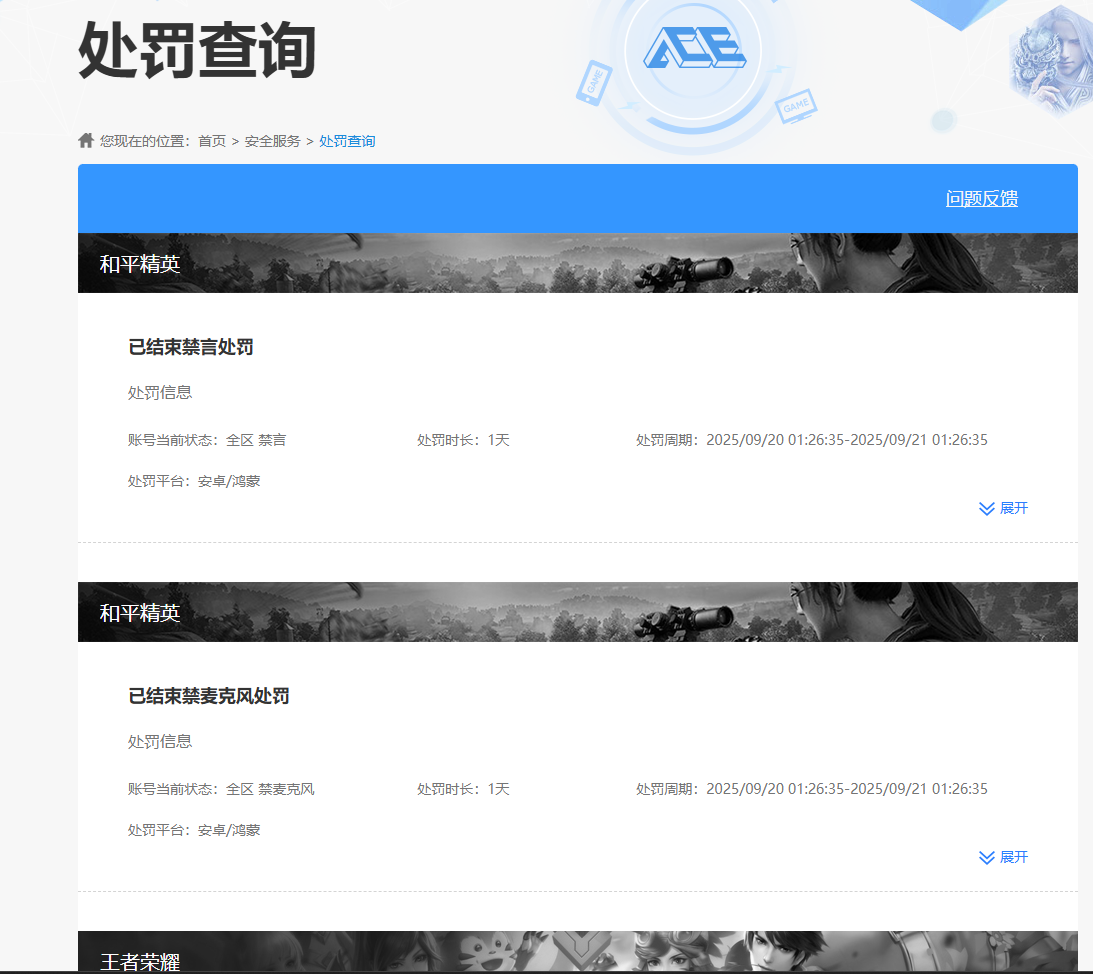Viewport: 1093px width, 974px height.
Task: Select the blue 处罚查询 breadcrumb item
Action: click(347, 141)
